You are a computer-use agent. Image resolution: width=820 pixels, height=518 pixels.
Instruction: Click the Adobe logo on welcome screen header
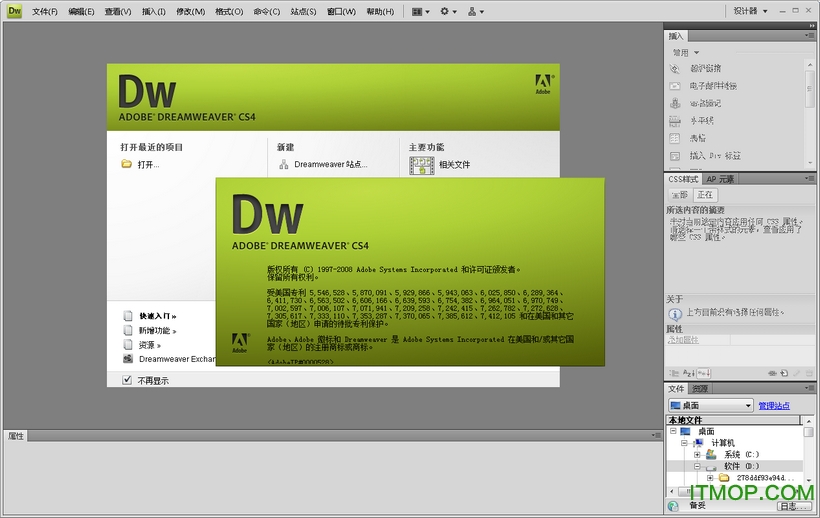point(543,84)
